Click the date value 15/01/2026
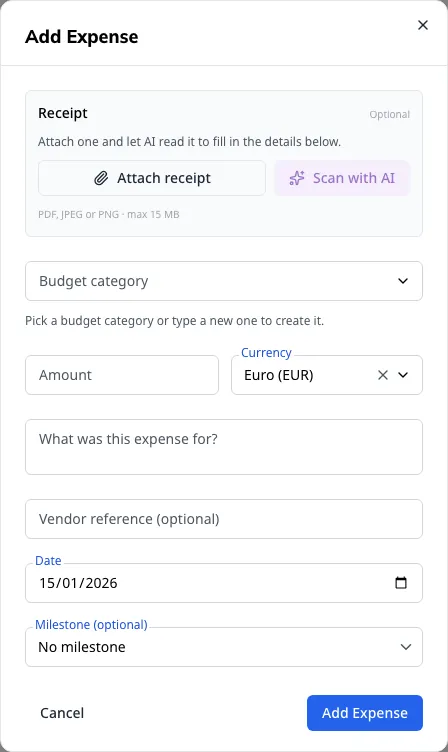448x752 pixels. [78, 583]
